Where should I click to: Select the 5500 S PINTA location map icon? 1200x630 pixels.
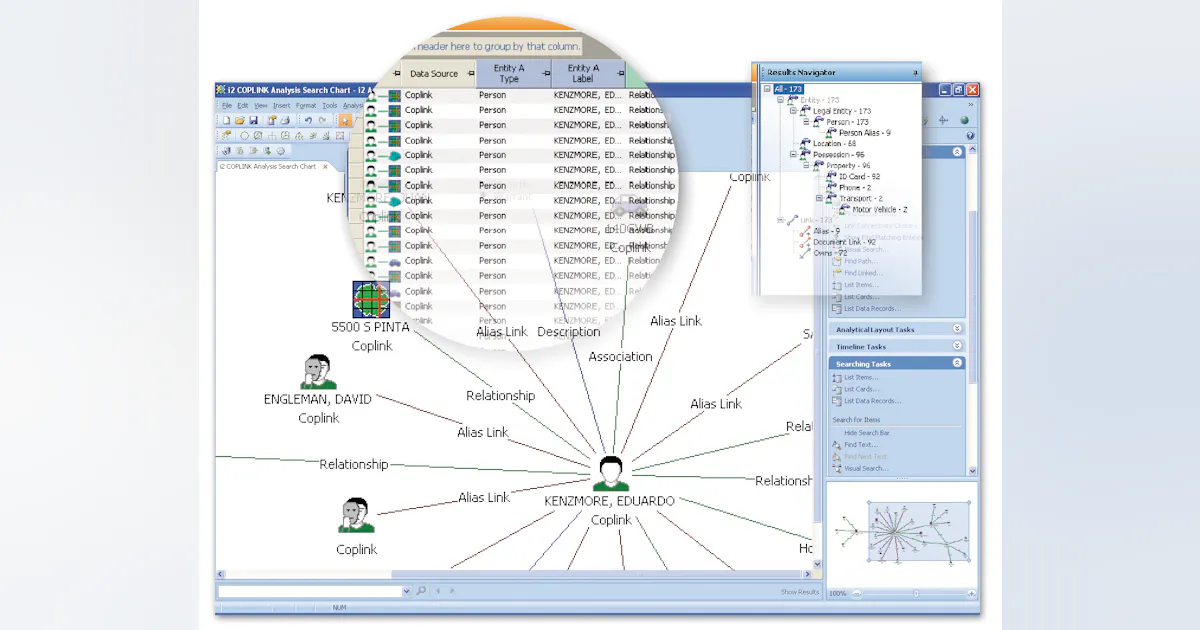click(371, 299)
